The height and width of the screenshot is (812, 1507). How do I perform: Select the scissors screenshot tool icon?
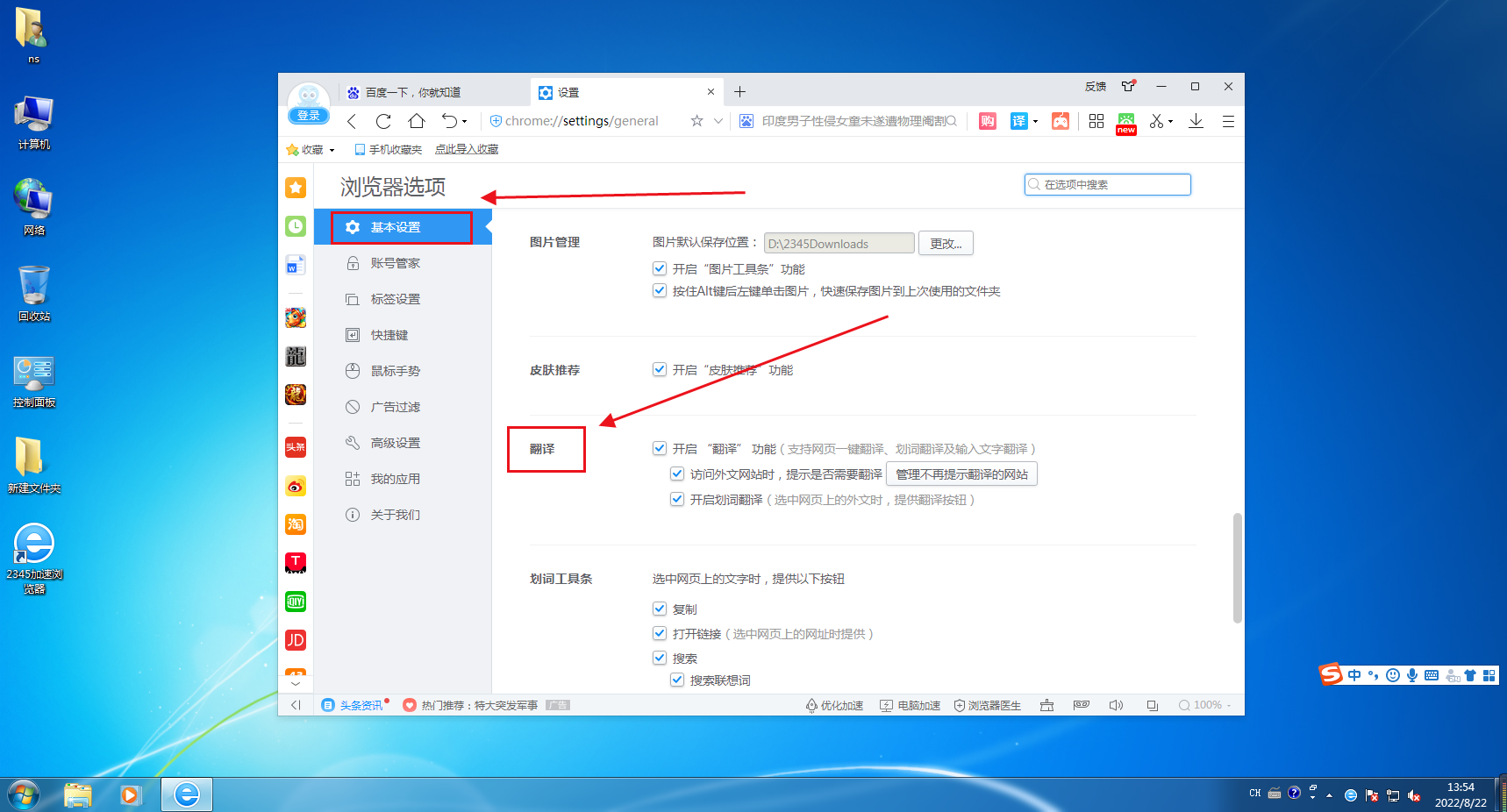1157,121
